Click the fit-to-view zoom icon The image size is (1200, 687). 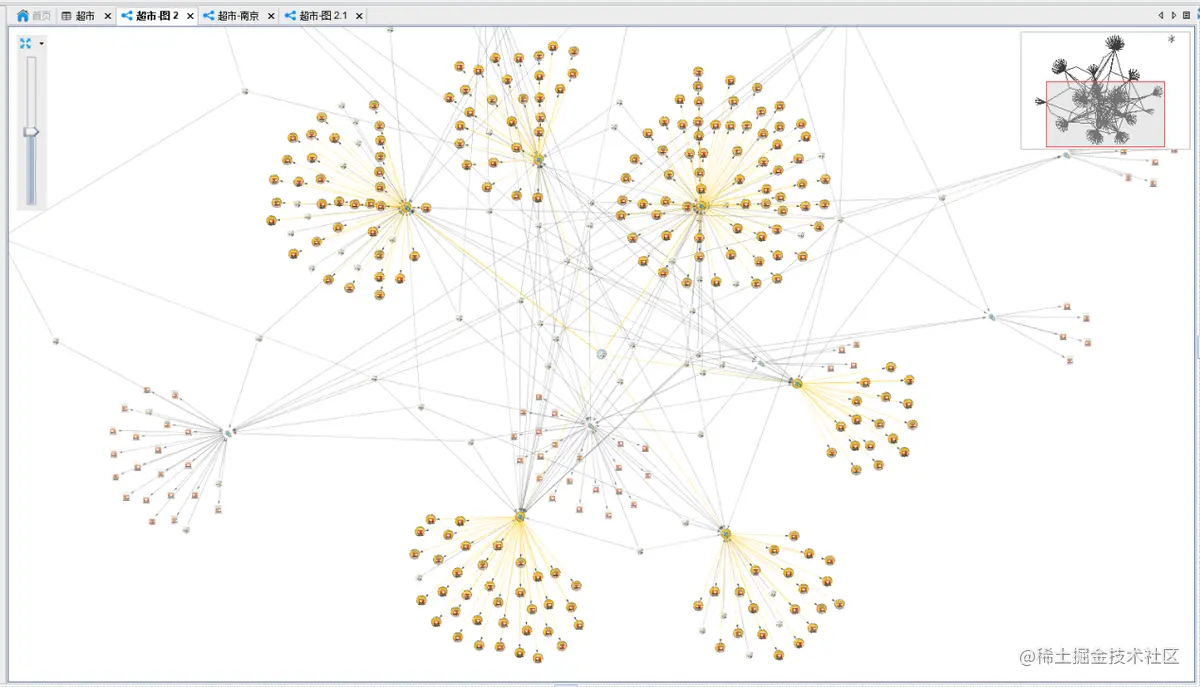(26, 43)
